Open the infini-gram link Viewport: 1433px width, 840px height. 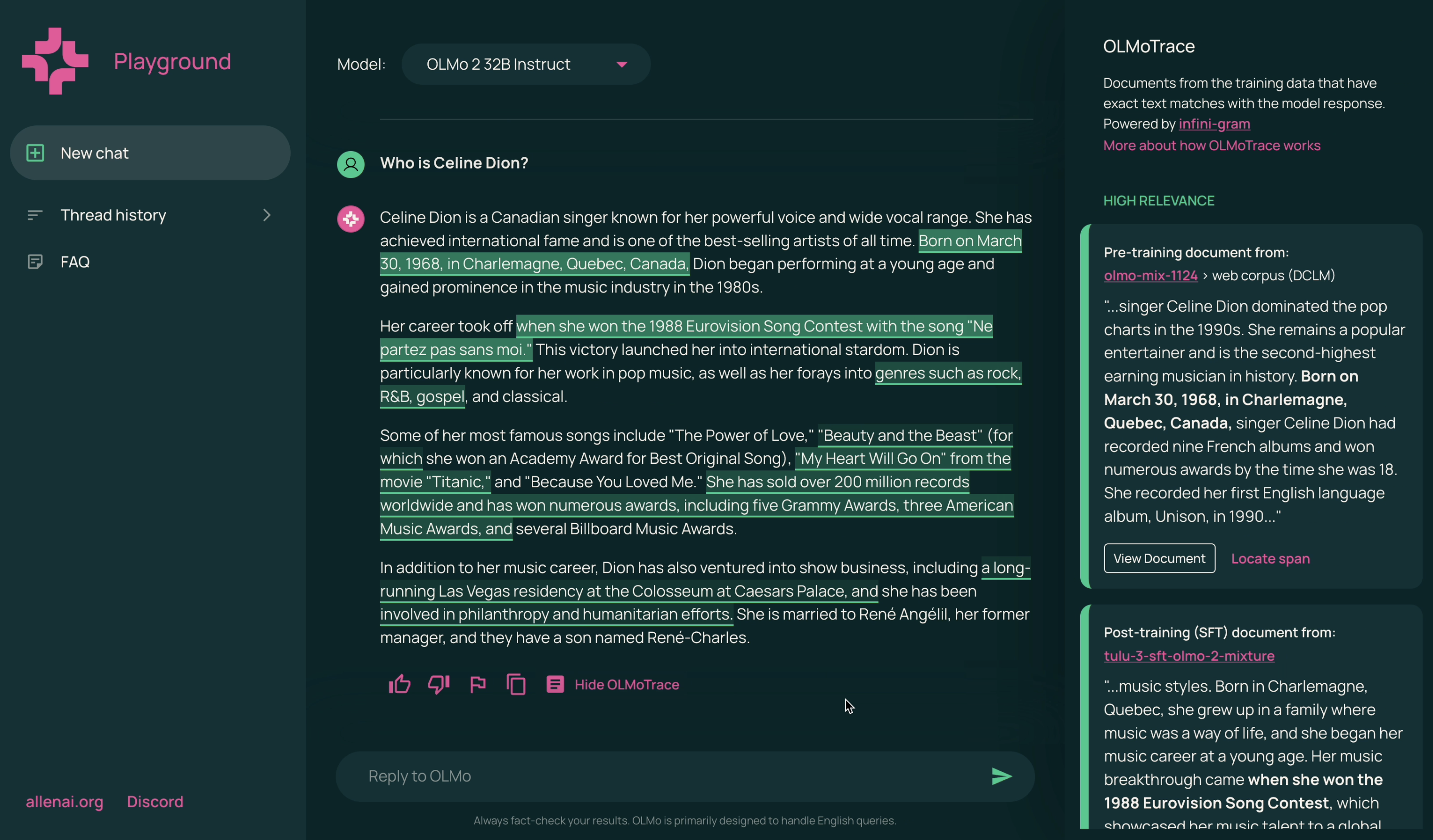[1214, 124]
